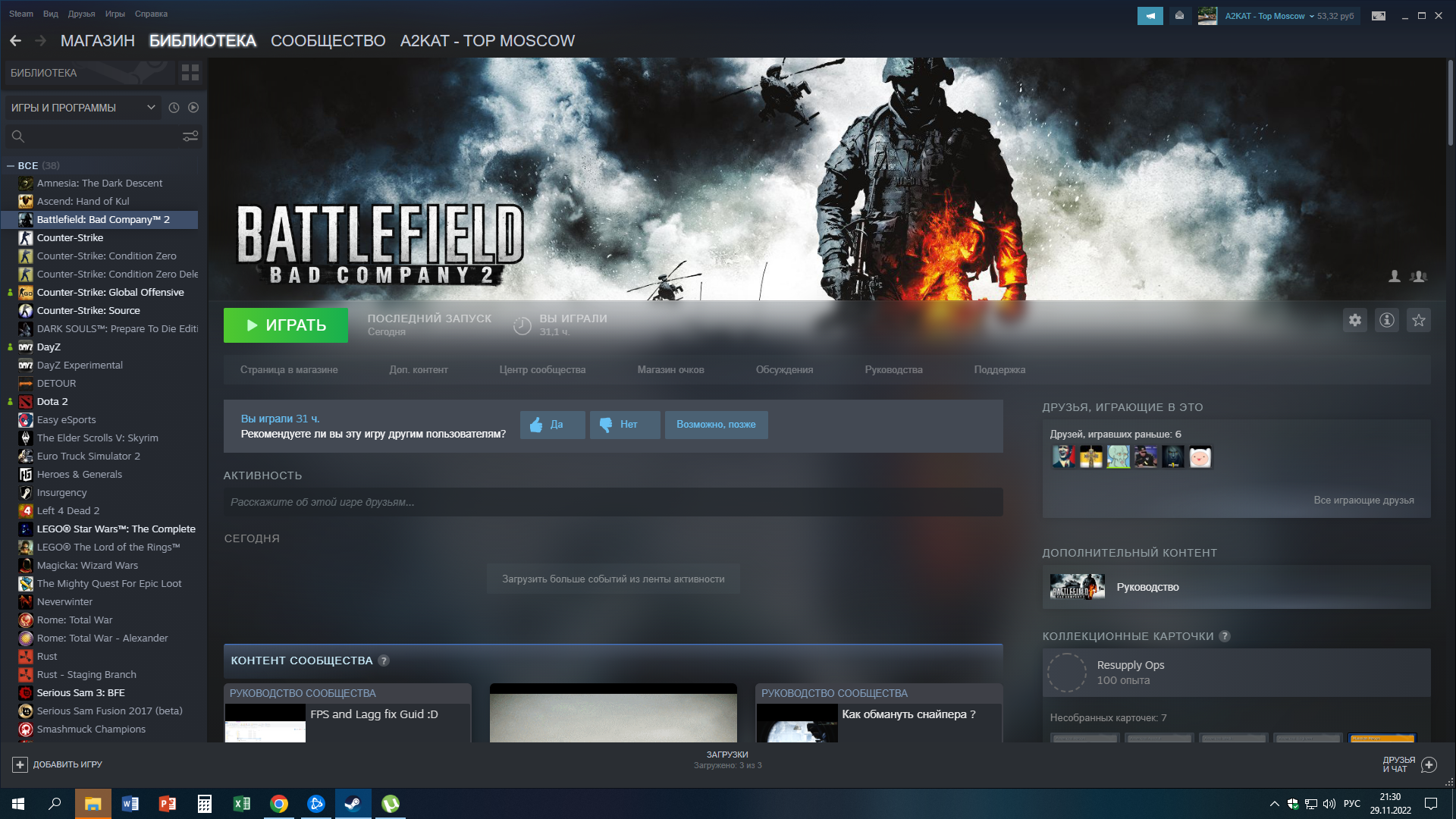The height and width of the screenshot is (819, 1456).
Task: Open collectible cards help question mark
Action: pyautogui.click(x=1225, y=636)
